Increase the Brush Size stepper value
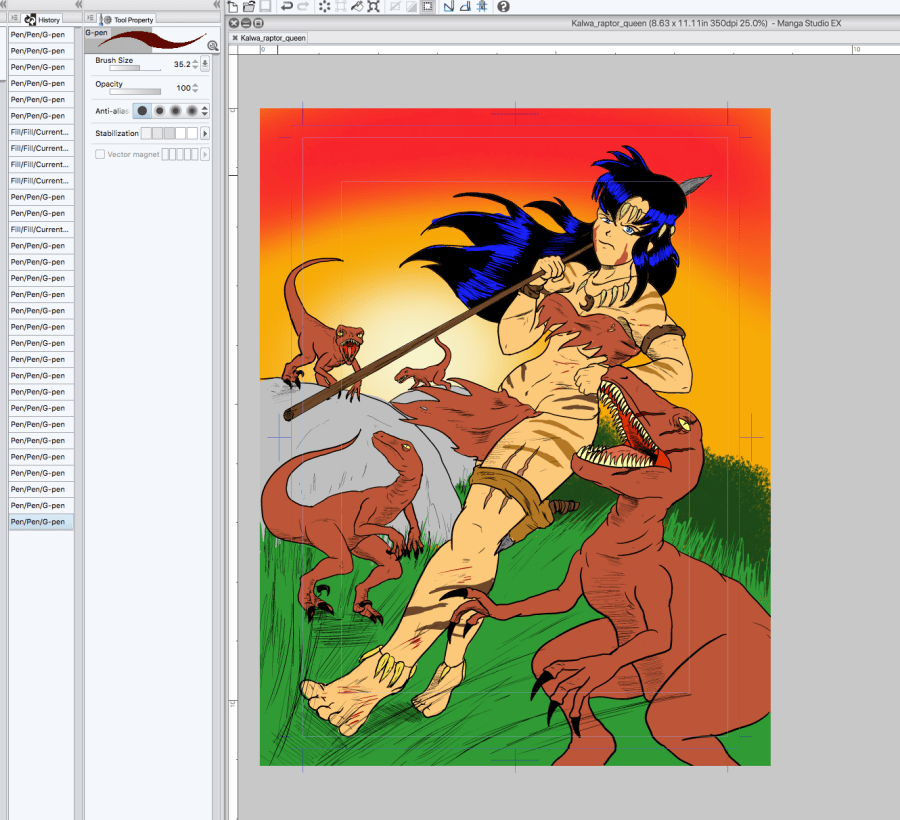Image resolution: width=900 pixels, height=820 pixels. (194, 61)
